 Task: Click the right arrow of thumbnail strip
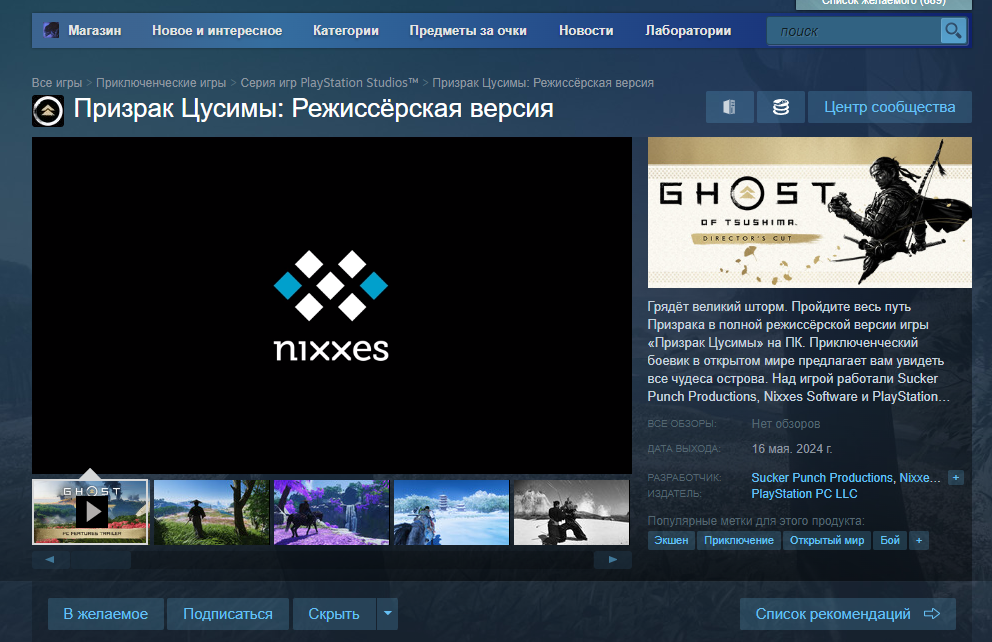[612, 559]
